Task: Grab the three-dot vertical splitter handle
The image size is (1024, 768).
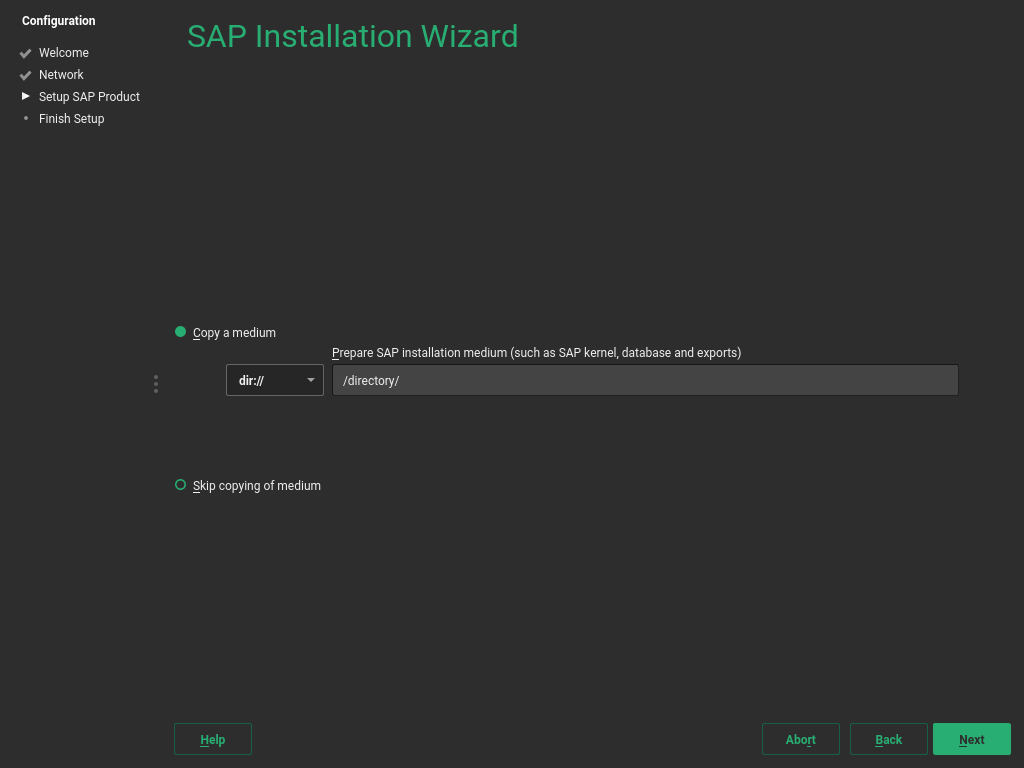Action: point(156,384)
